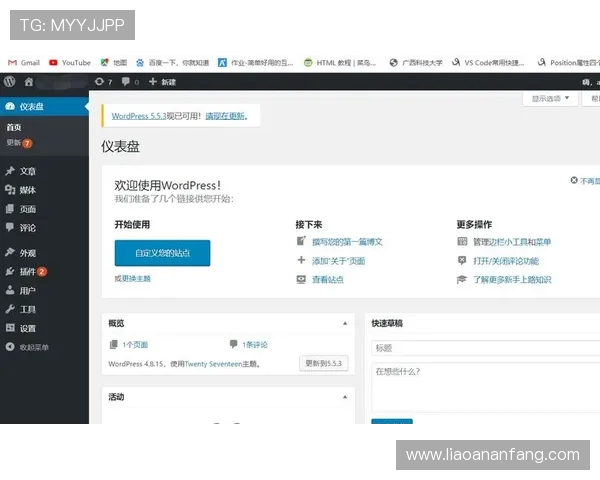
Task: Open the VS Code常用快捷 bookmark
Action: (x=488, y=63)
